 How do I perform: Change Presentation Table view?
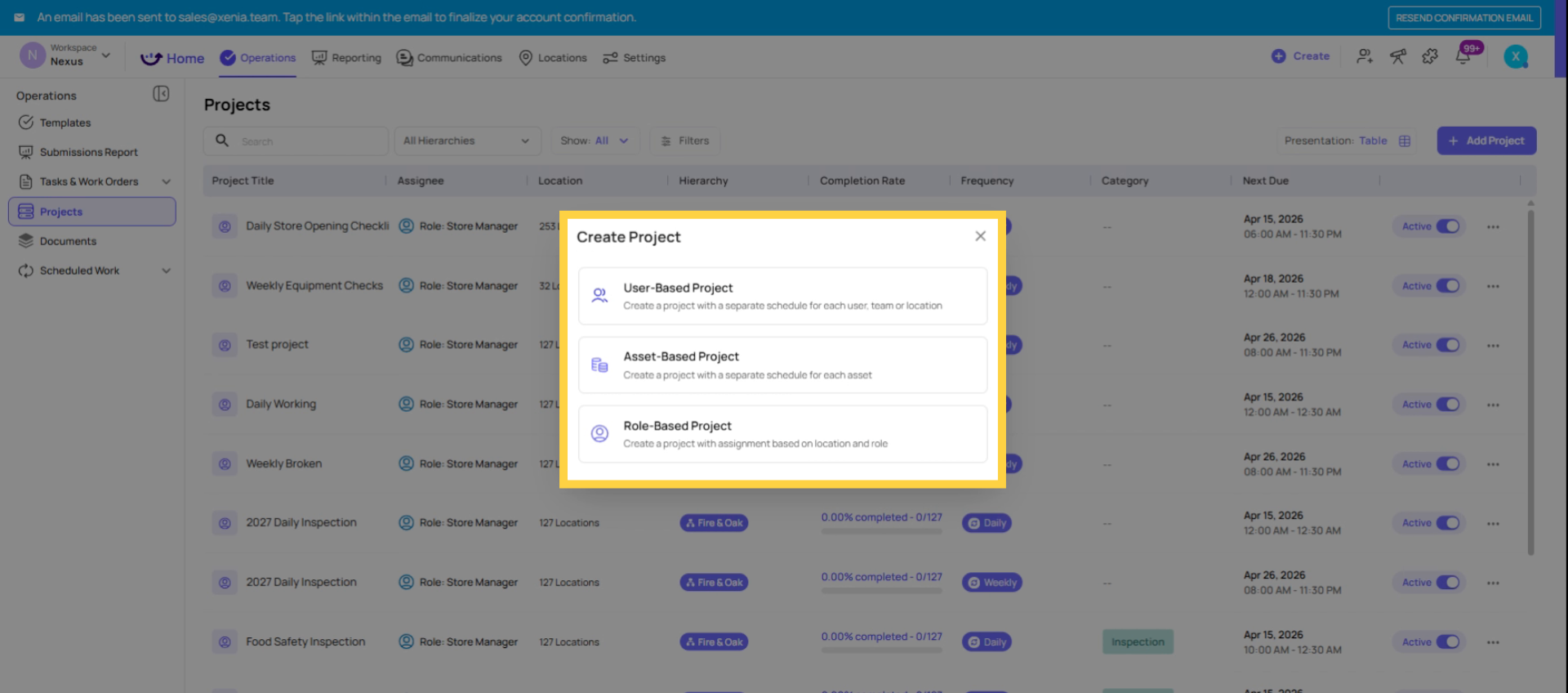pos(1347,141)
